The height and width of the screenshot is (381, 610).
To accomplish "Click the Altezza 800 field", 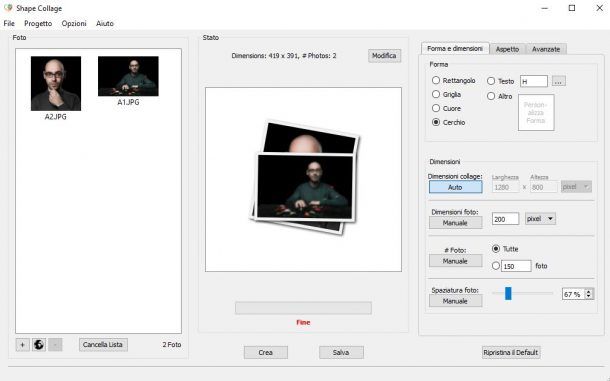I will (x=543, y=187).
